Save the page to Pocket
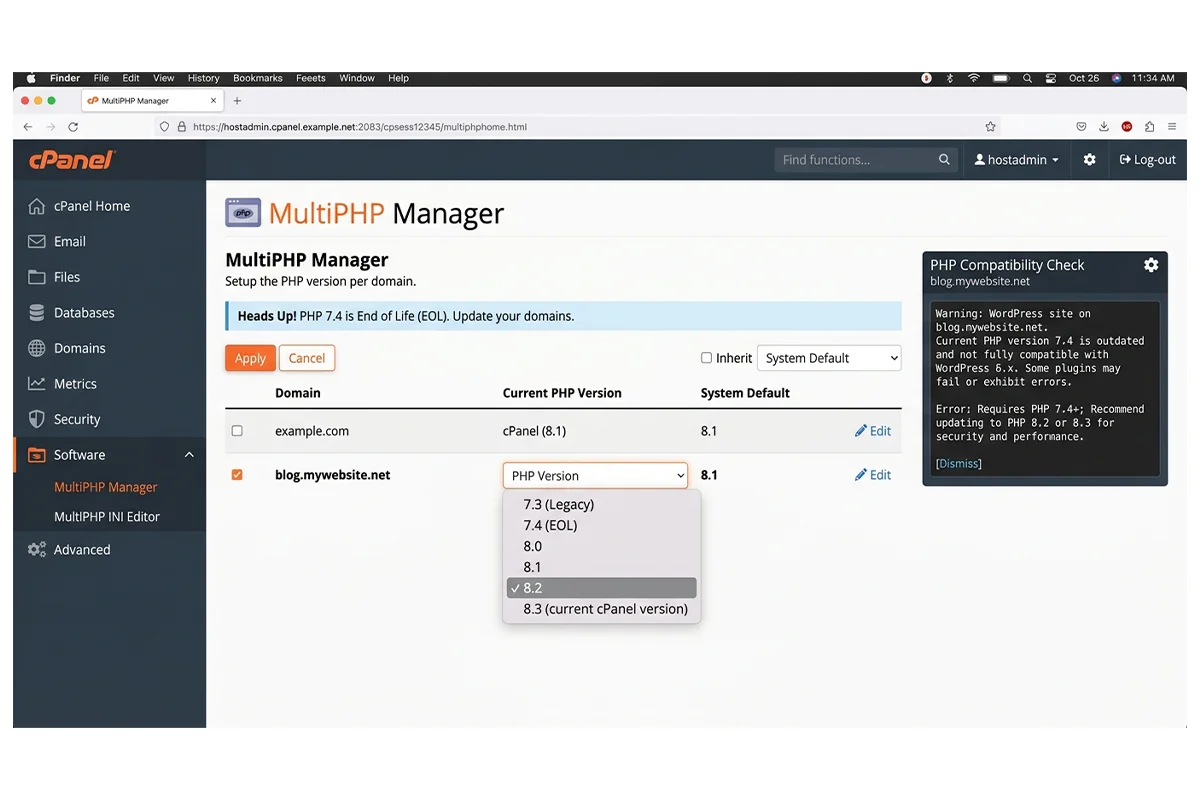The image size is (1200, 800). click(x=1081, y=127)
